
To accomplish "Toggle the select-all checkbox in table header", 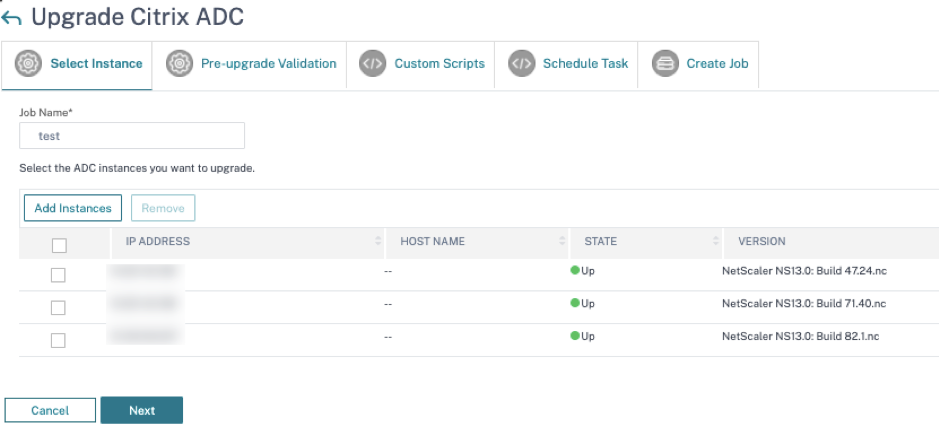I will point(59,245).
